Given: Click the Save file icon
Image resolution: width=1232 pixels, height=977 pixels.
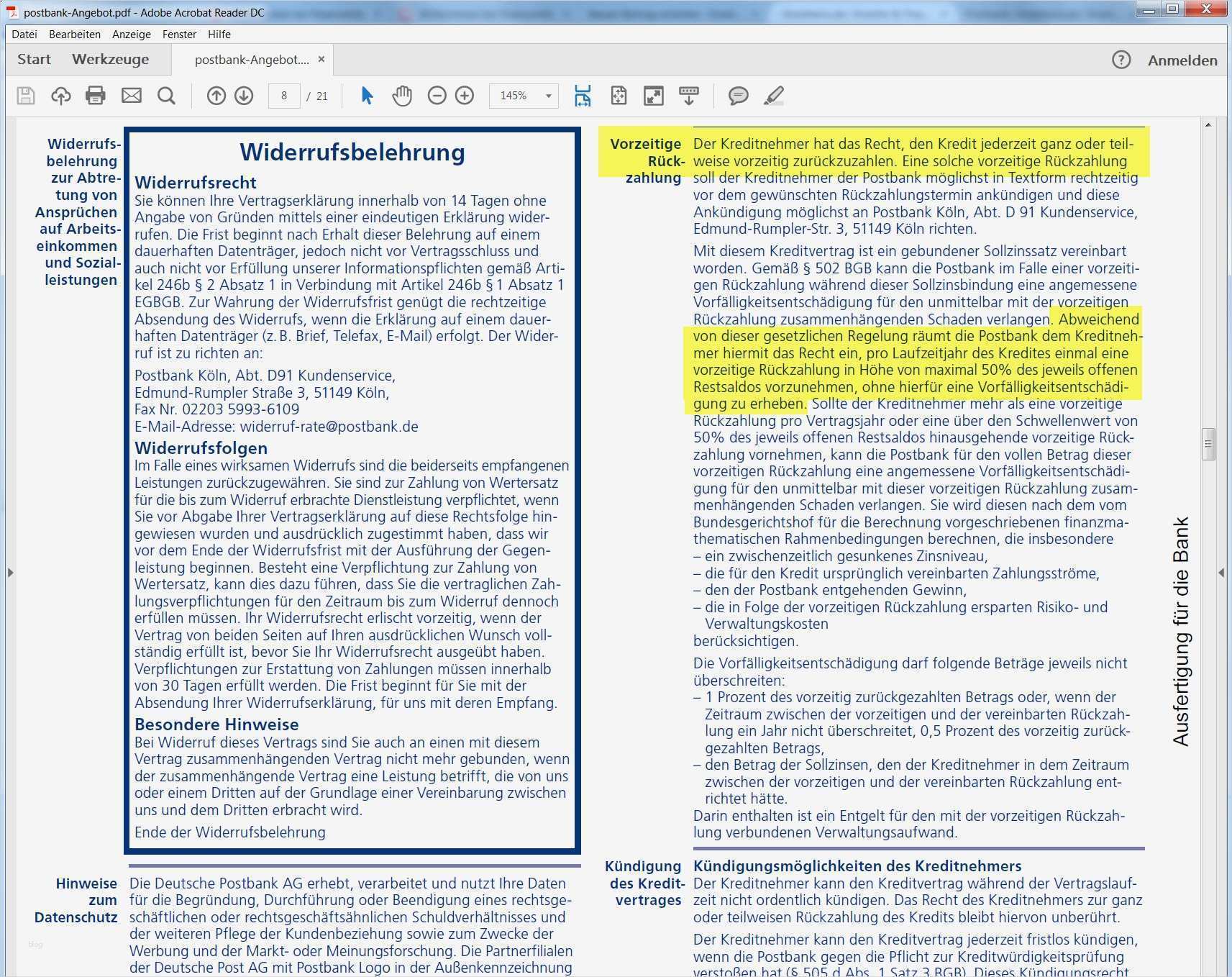Looking at the screenshot, I should click(x=26, y=96).
